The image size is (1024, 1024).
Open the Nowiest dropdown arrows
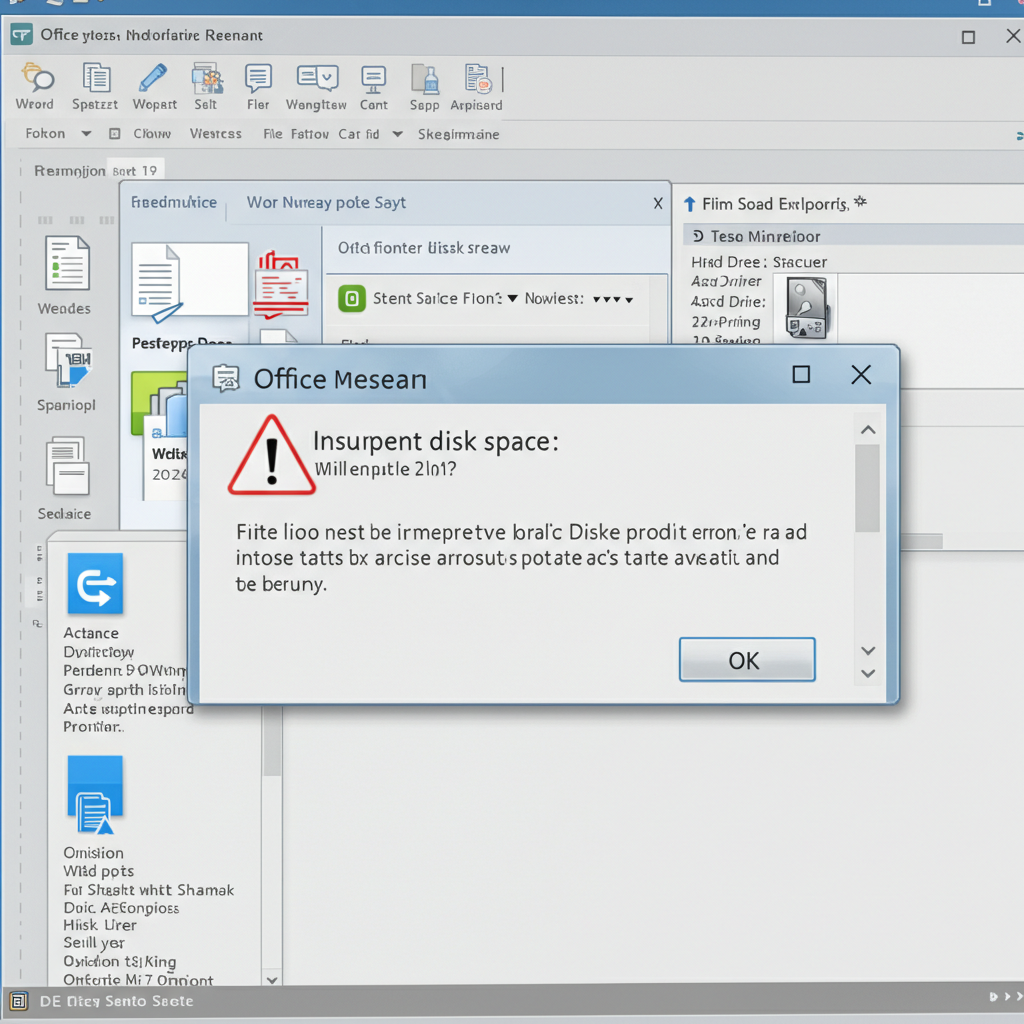[x=613, y=300]
